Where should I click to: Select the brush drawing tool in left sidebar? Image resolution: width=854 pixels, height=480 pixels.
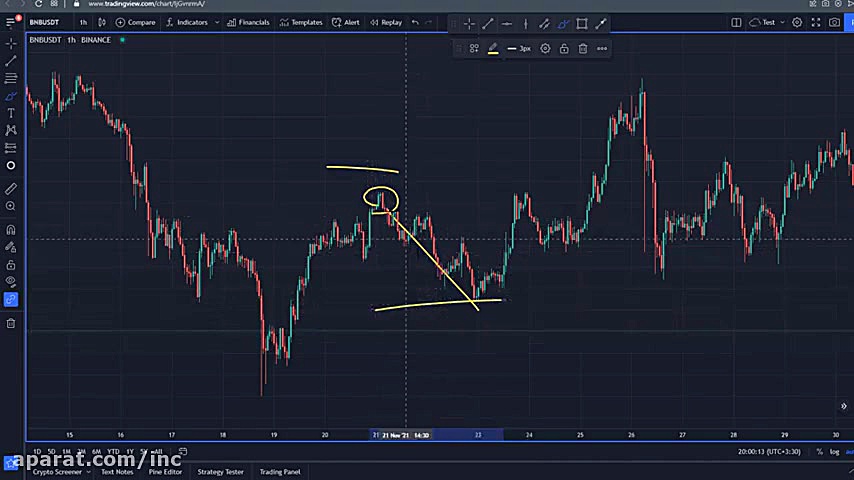[x=11, y=96]
